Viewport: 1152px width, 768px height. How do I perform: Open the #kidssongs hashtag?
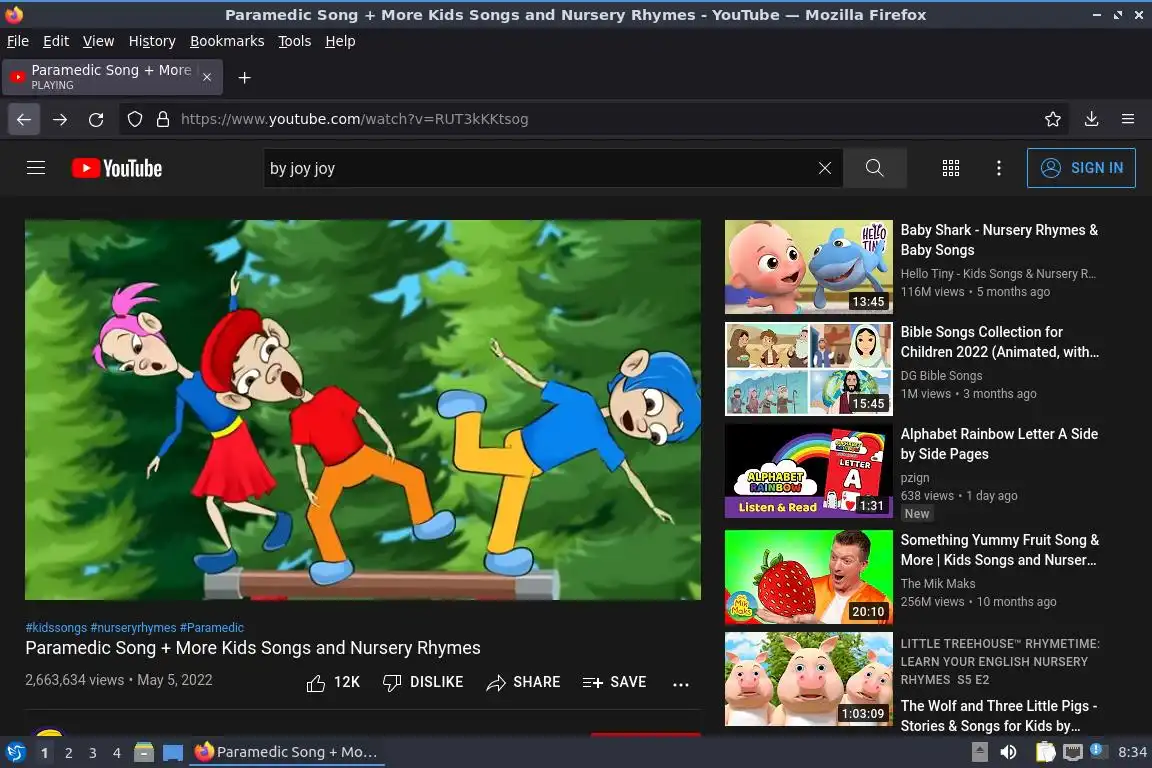56,628
